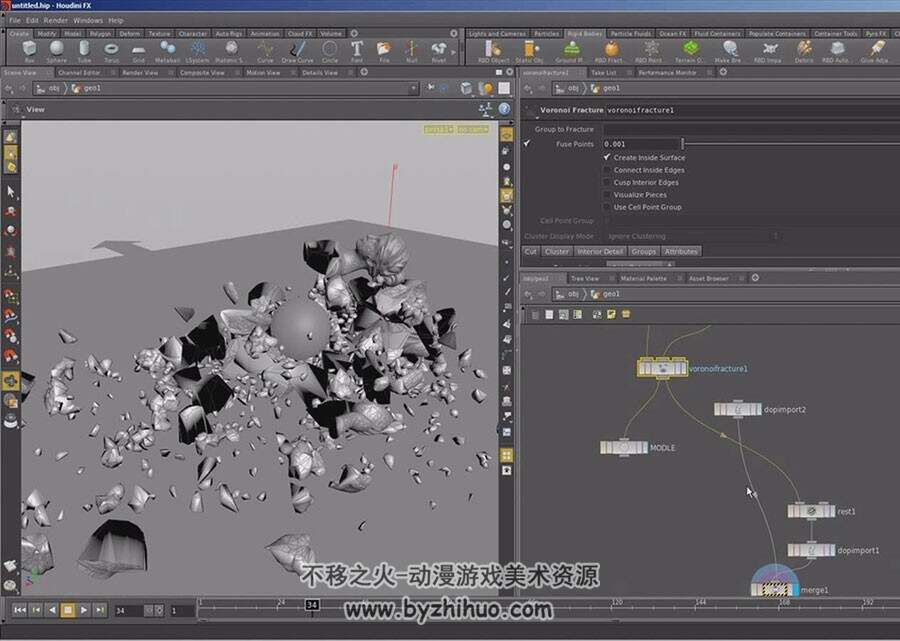Image resolution: width=900 pixels, height=641 pixels.
Task: Click the current frame number field
Action: click(129, 611)
